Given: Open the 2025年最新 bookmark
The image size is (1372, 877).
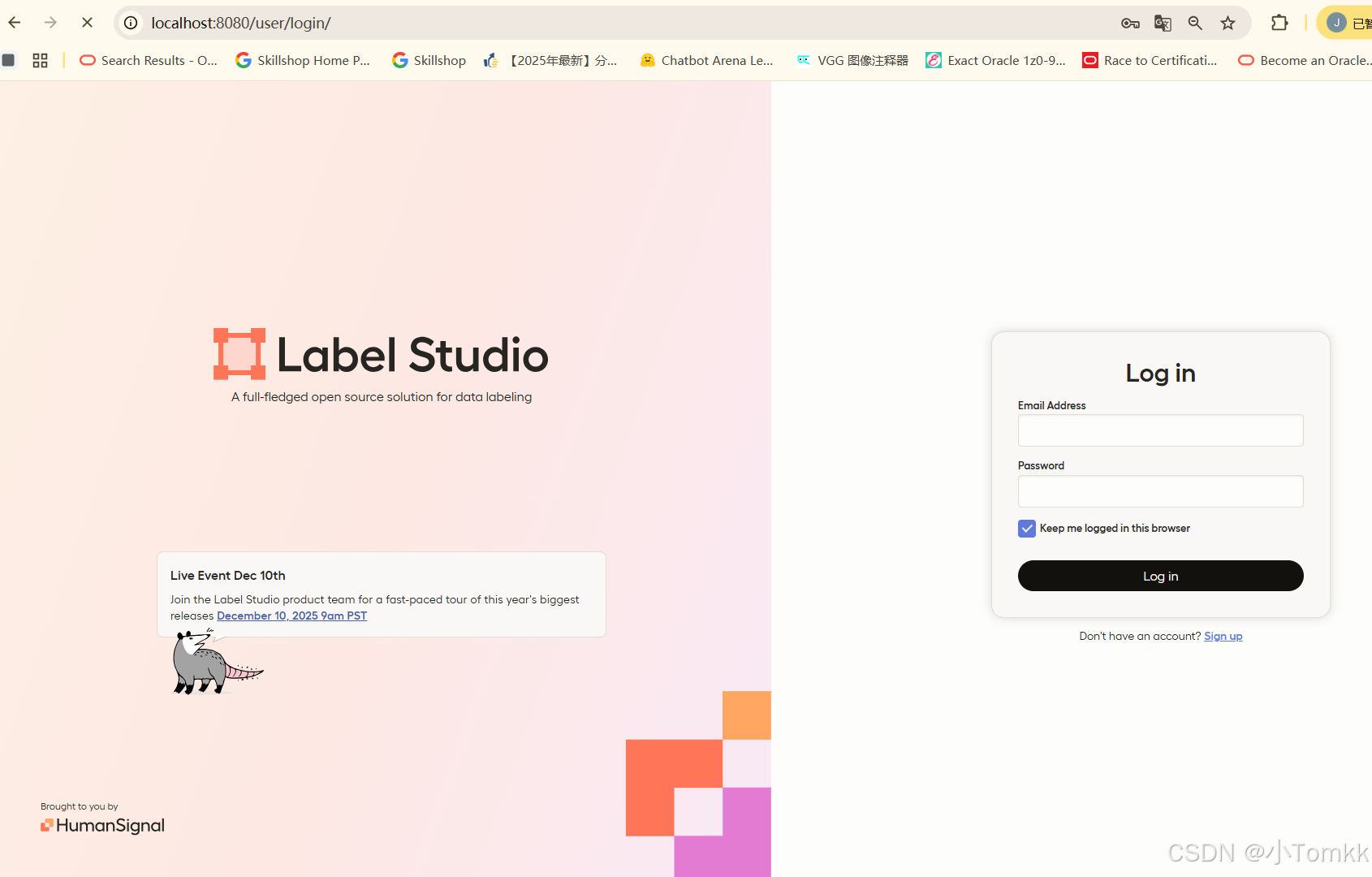Looking at the screenshot, I should pyautogui.click(x=550, y=60).
